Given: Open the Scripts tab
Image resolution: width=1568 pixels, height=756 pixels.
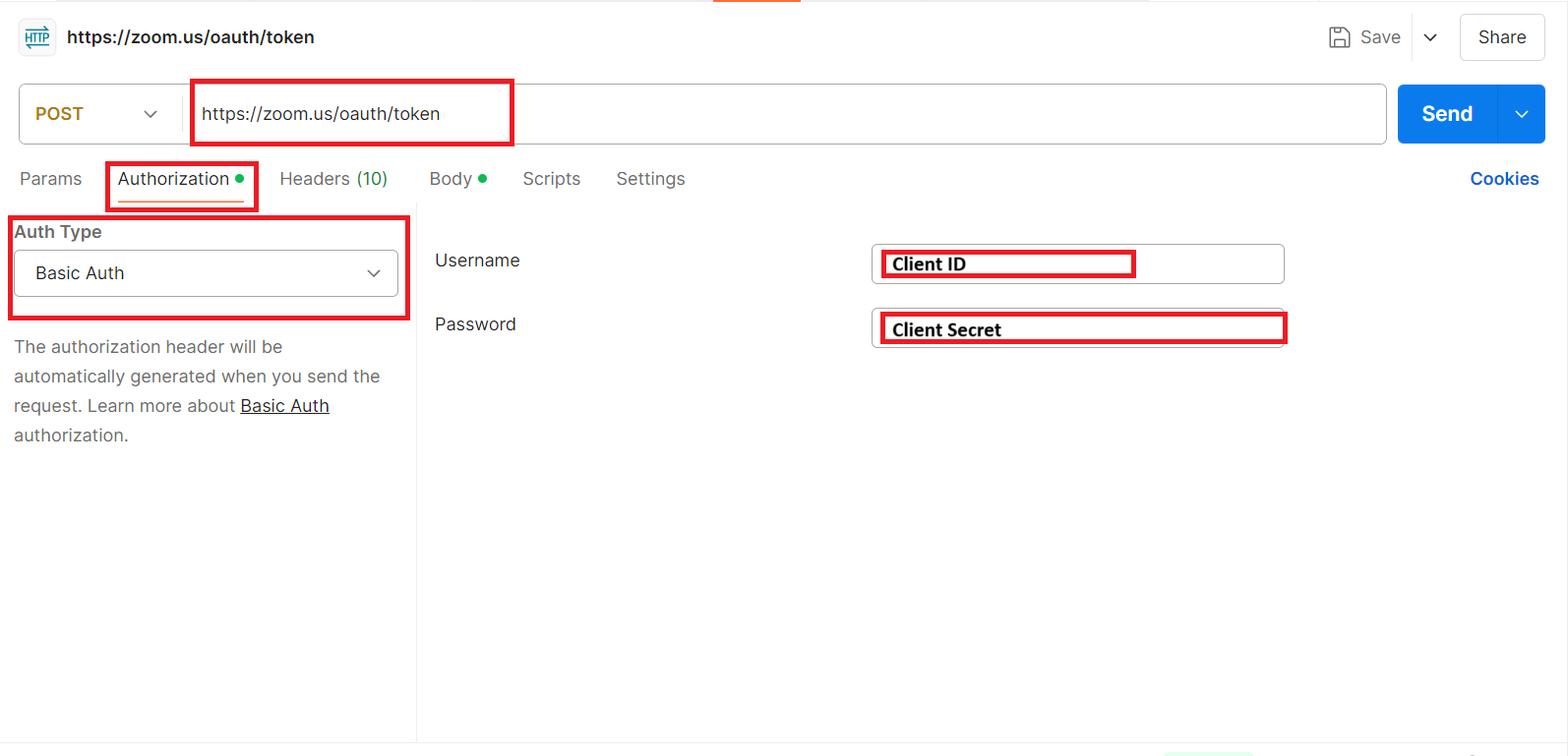Looking at the screenshot, I should pyautogui.click(x=552, y=179).
